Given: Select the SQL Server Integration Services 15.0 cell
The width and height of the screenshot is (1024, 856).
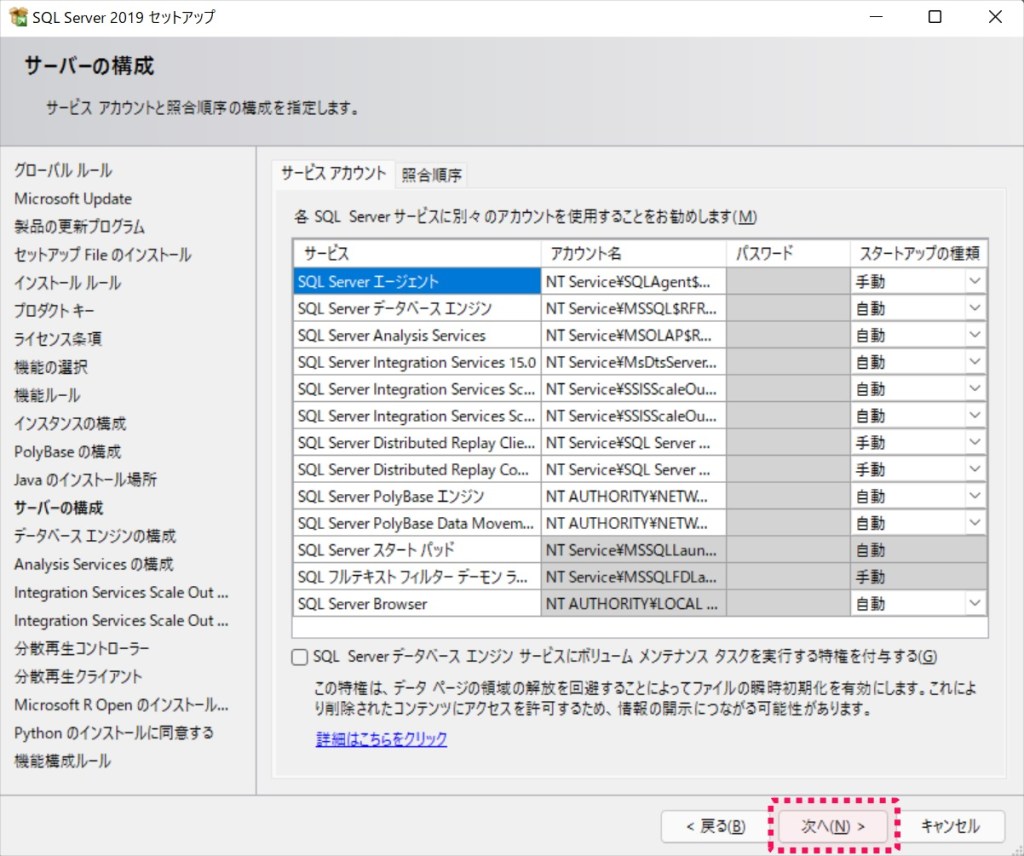Looking at the screenshot, I should click(x=417, y=362).
